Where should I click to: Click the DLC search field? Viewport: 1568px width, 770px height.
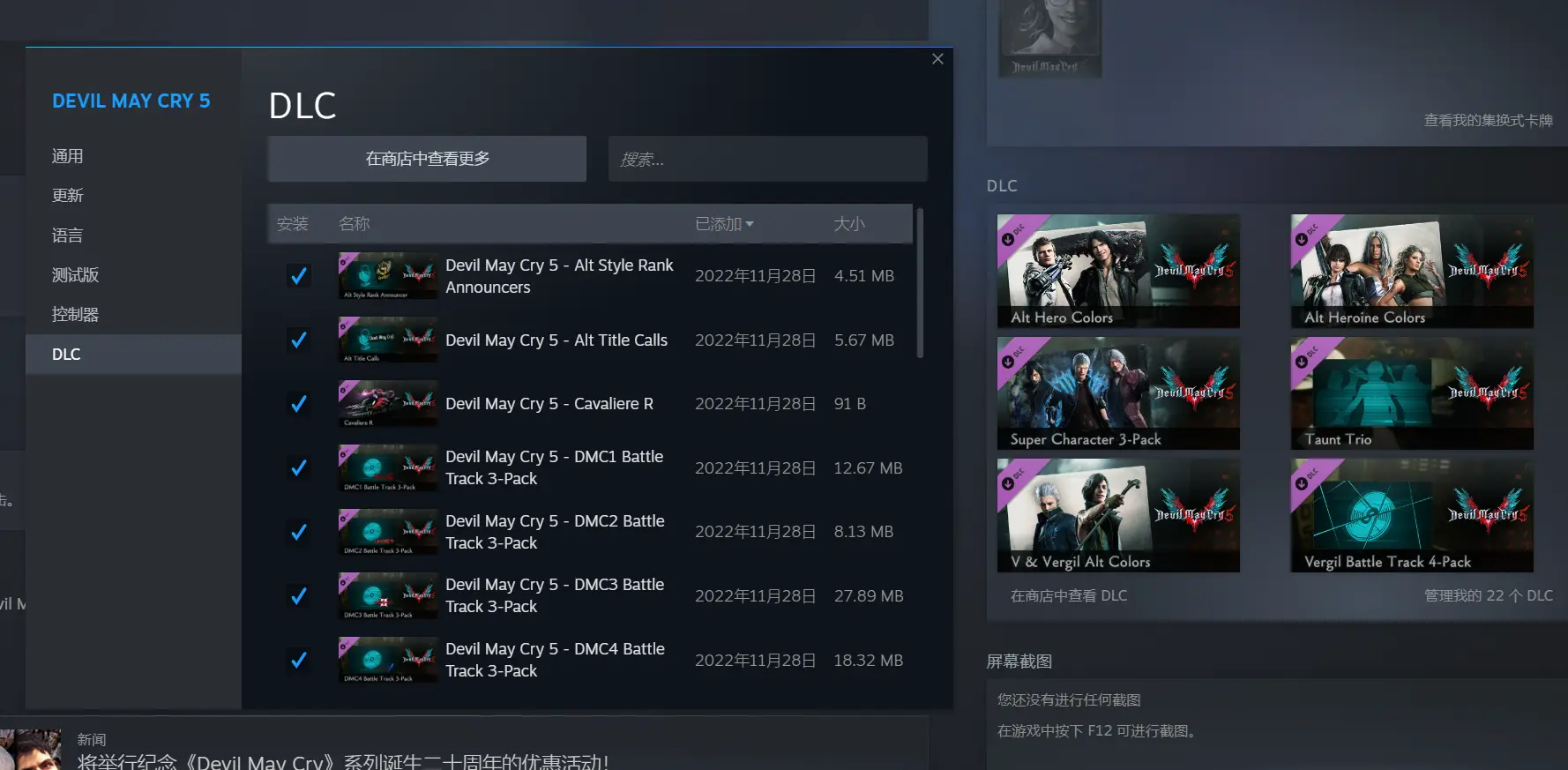(767, 159)
